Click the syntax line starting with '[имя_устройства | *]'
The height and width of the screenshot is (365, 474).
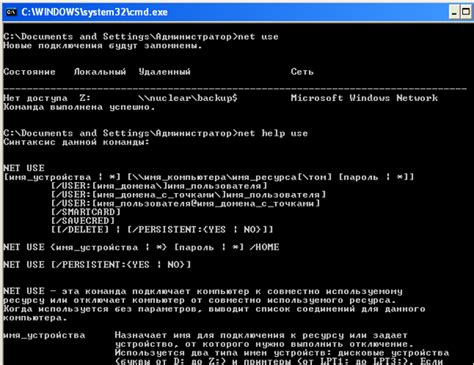(209, 177)
